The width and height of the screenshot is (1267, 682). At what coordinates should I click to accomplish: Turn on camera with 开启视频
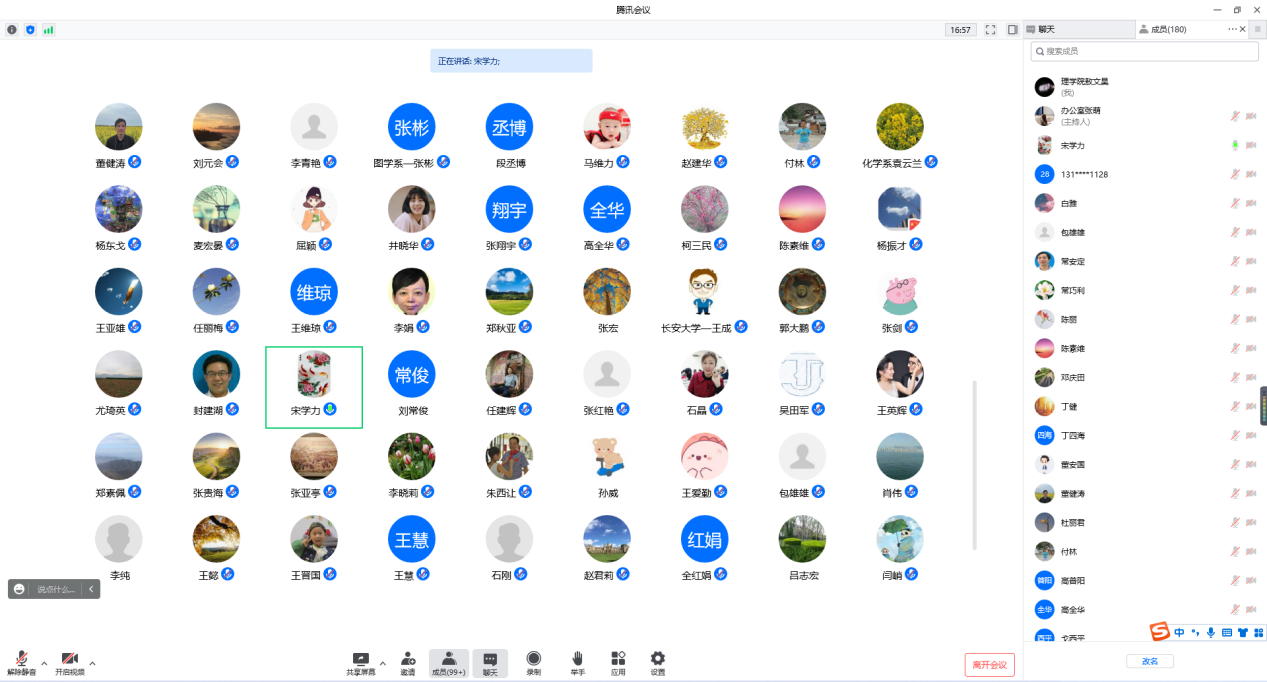pos(69,663)
